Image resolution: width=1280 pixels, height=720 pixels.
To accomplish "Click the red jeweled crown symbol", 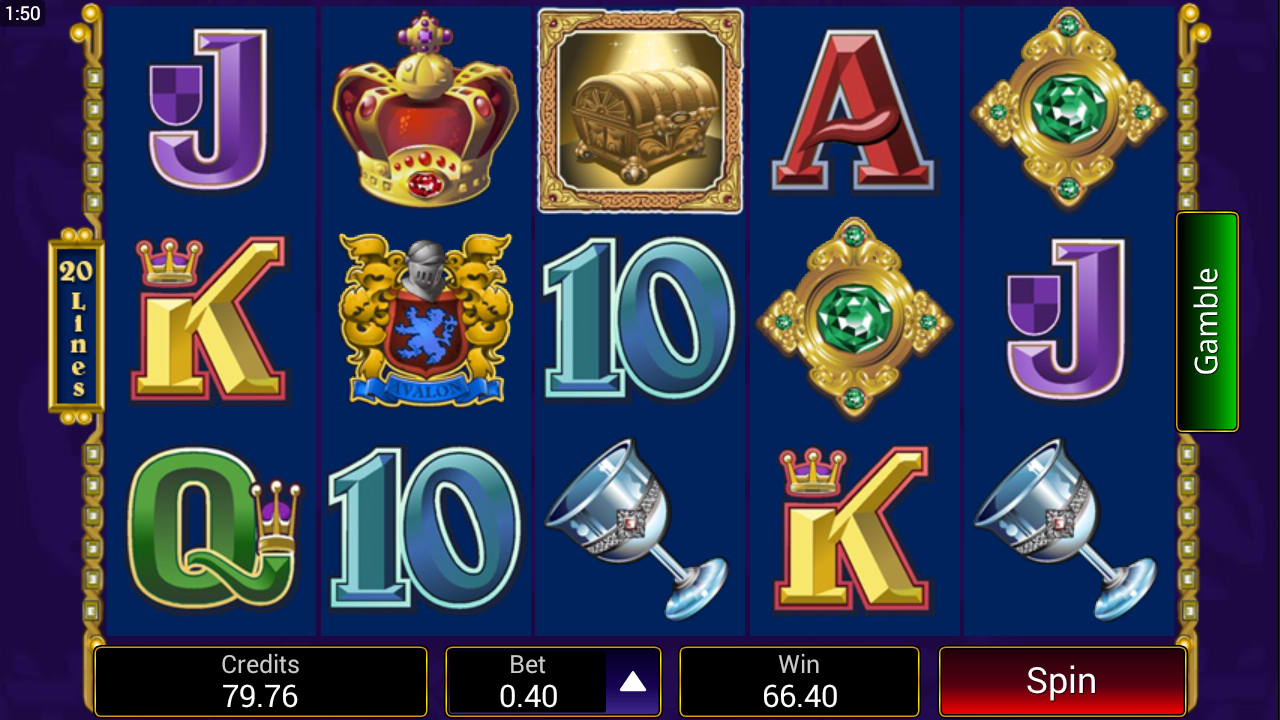I will pyautogui.click(x=426, y=109).
